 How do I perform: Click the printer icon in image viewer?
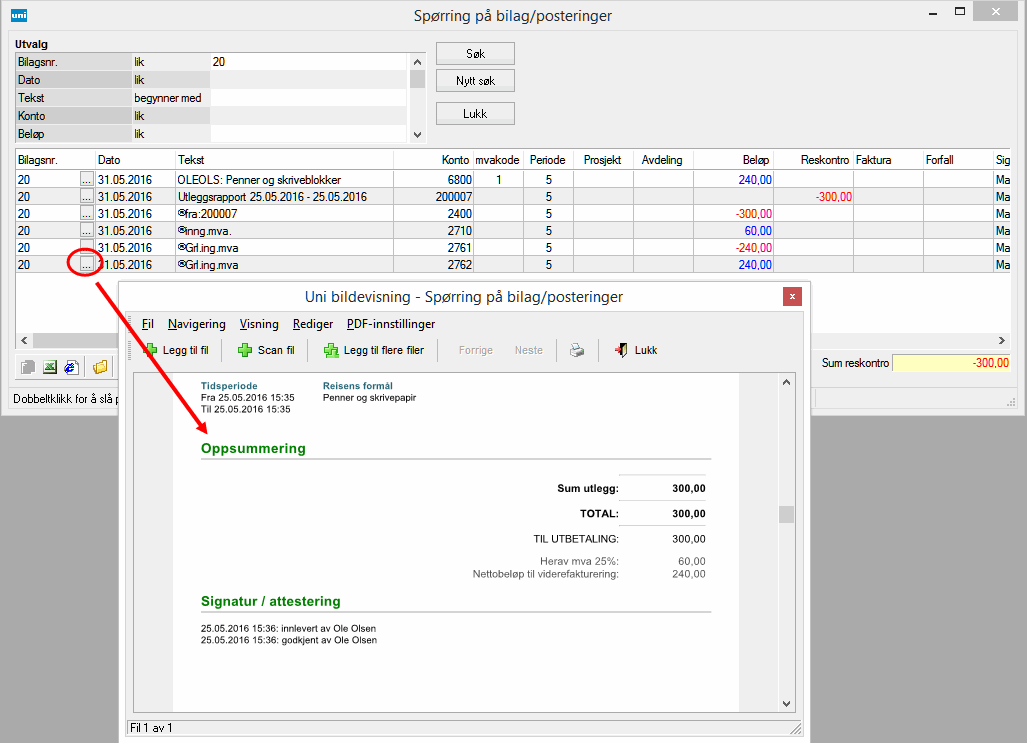(x=577, y=350)
